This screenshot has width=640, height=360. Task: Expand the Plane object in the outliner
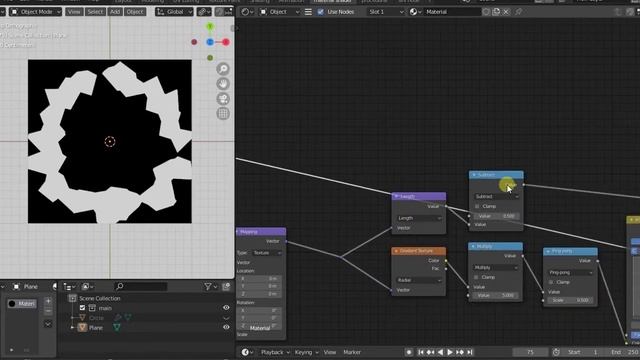73,327
